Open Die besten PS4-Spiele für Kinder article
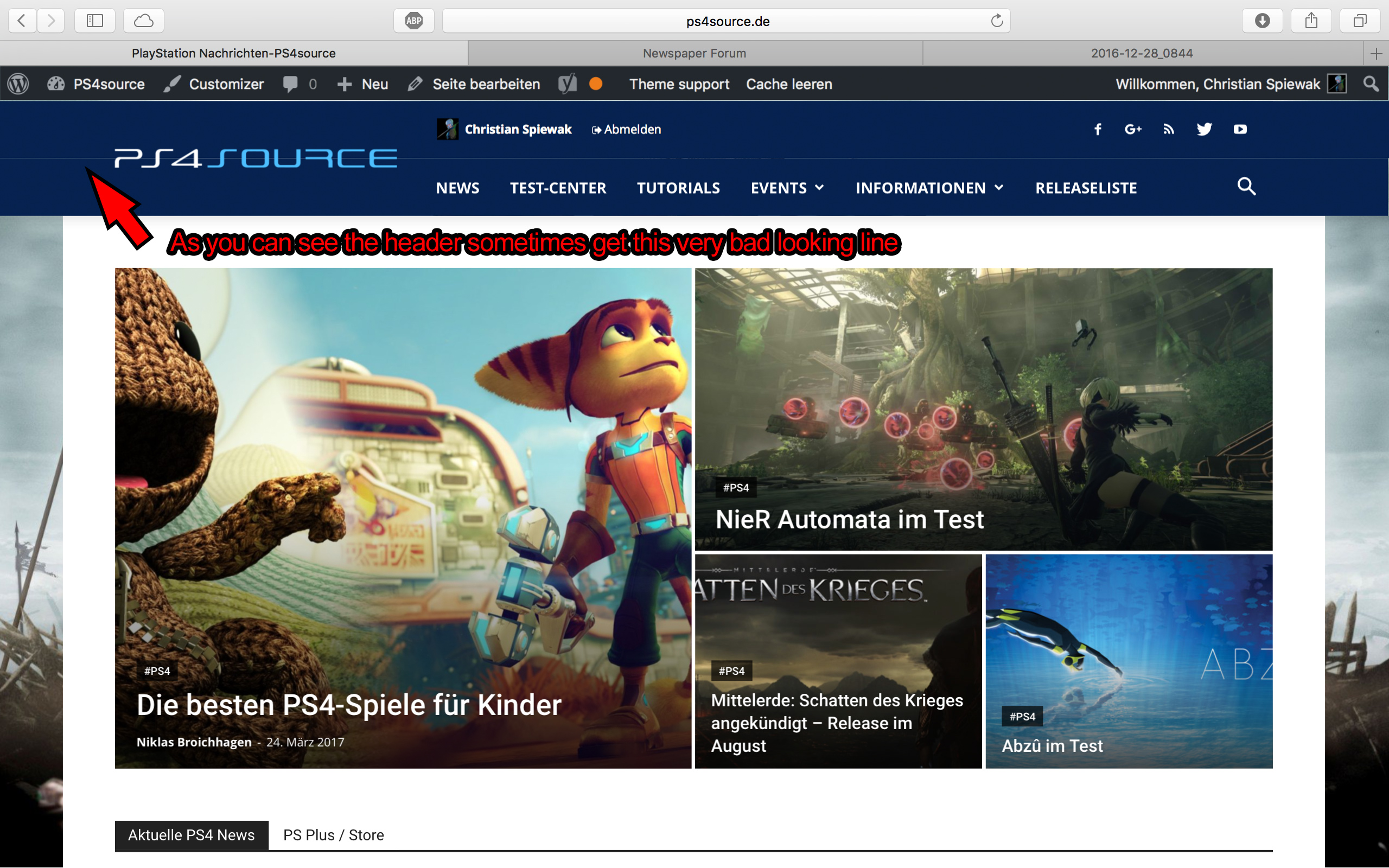The width and height of the screenshot is (1389, 868). click(349, 705)
